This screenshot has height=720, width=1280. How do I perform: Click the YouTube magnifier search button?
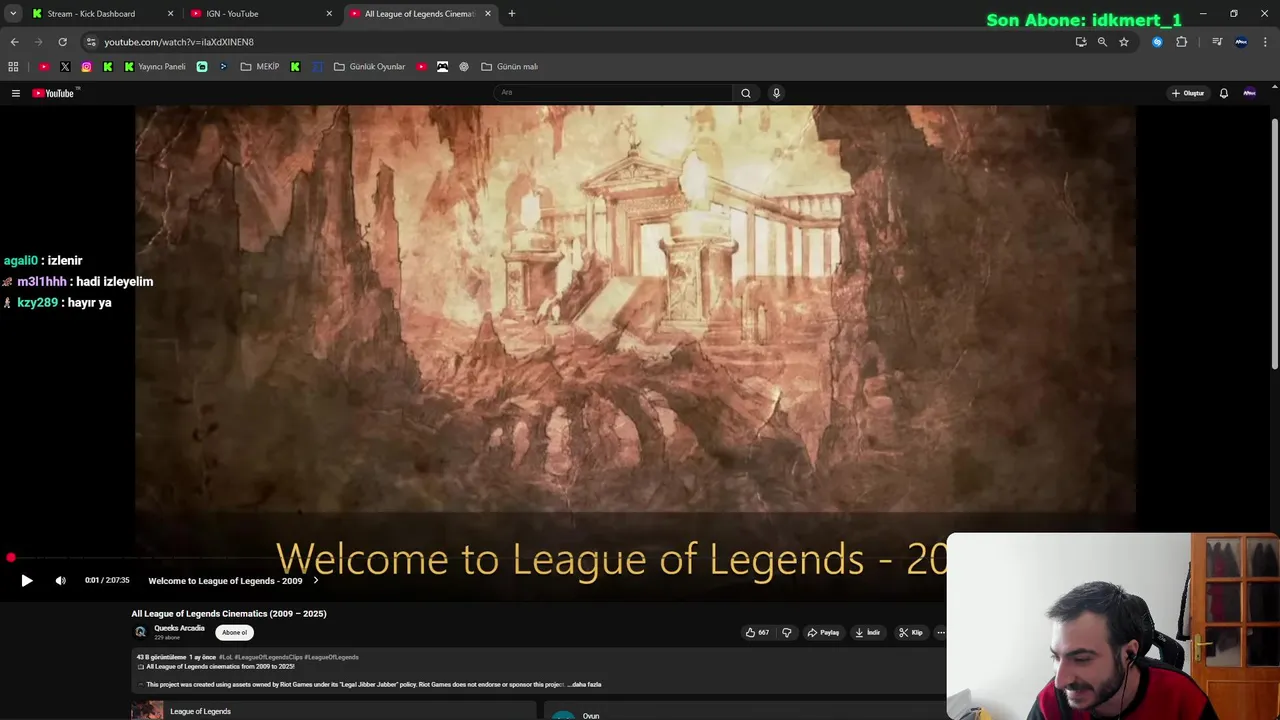pos(745,93)
